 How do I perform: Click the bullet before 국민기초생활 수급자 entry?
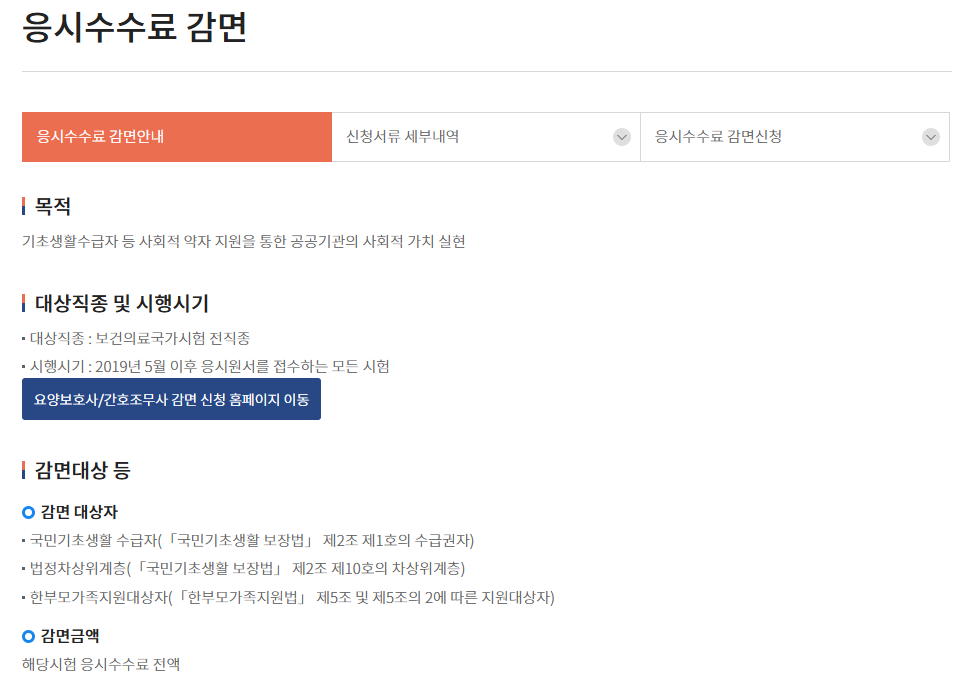click(x=25, y=539)
